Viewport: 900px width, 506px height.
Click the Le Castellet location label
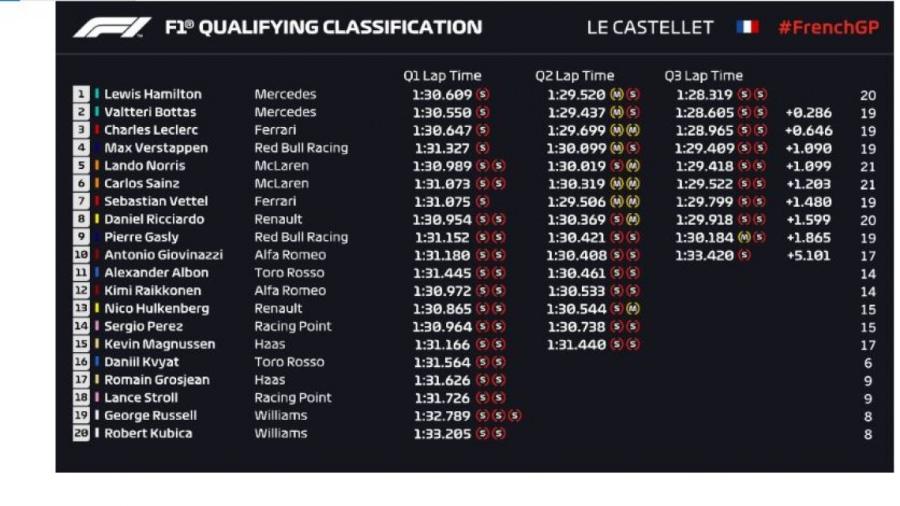(x=650, y=27)
